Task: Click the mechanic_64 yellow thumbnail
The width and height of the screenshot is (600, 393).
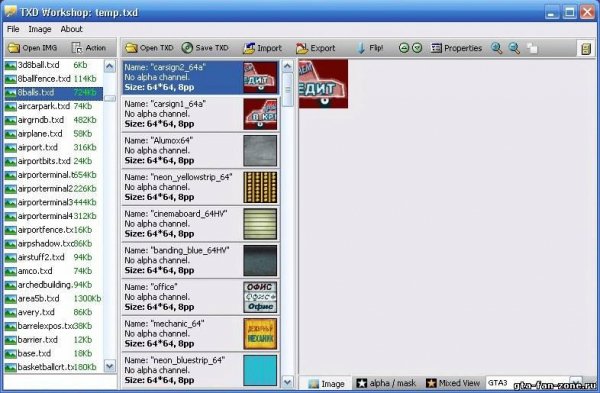Action: point(260,334)
